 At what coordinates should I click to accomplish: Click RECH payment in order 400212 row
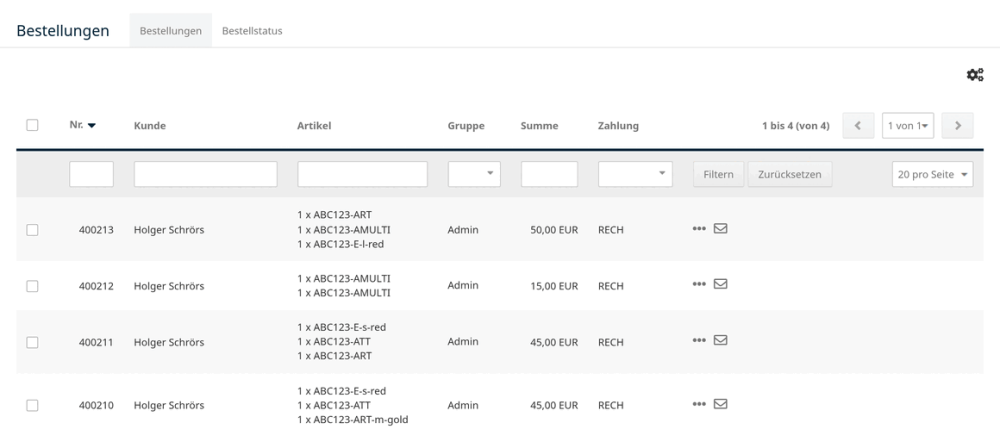click(x=611, y=286)
